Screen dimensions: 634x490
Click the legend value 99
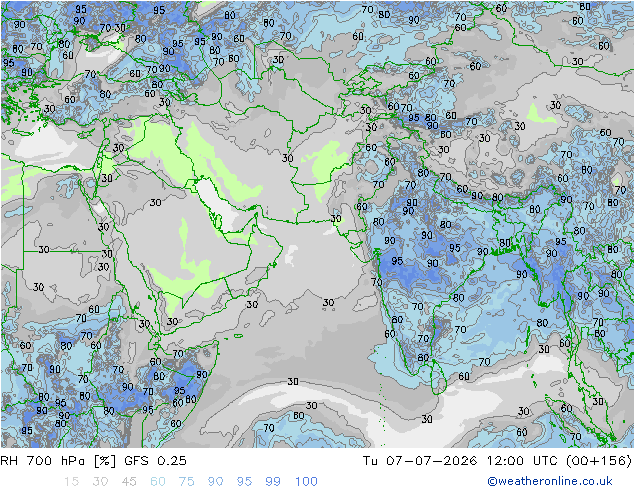[273, 482]
